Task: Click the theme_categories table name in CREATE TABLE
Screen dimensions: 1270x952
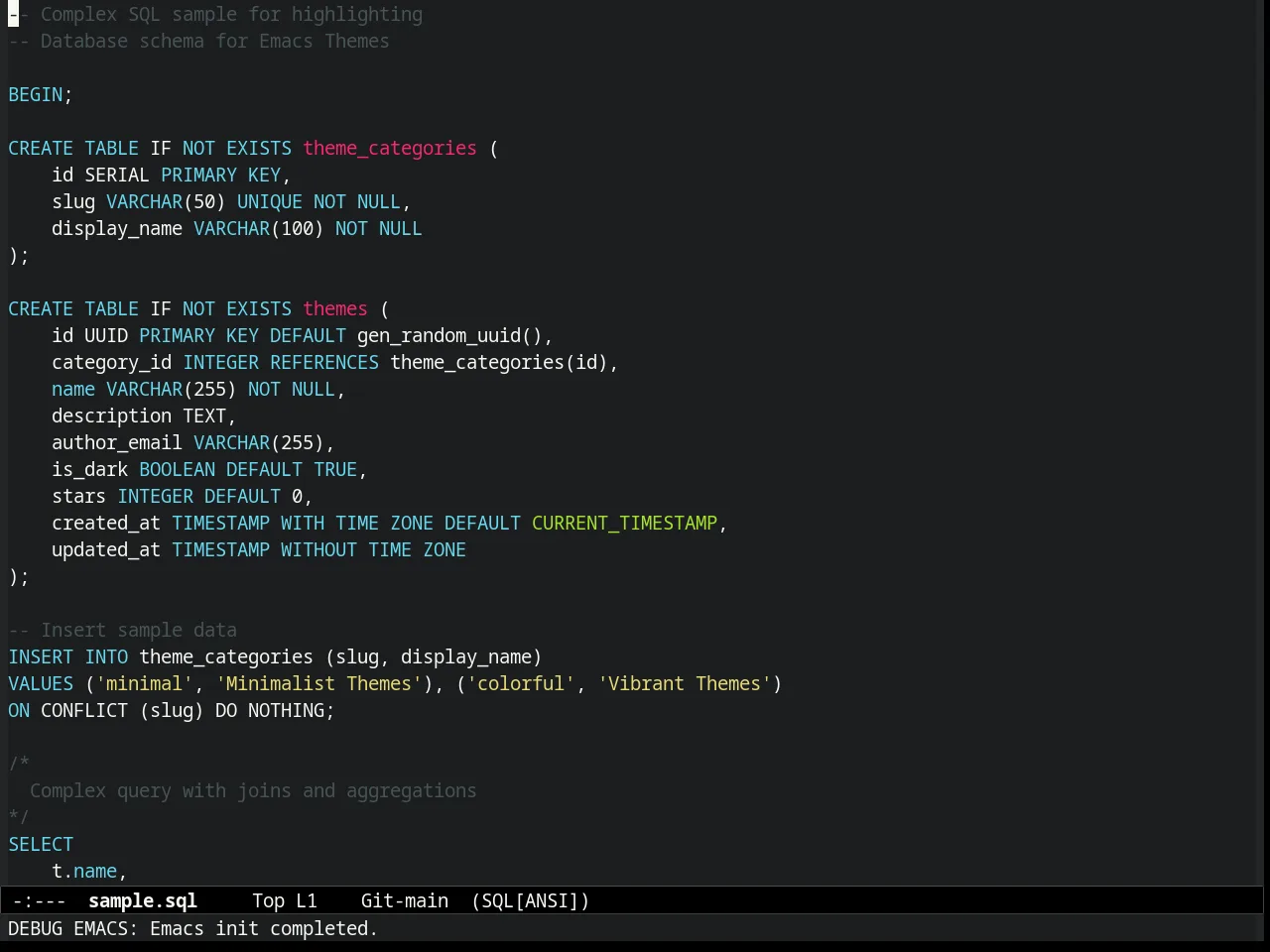Action: [x=390, y=148]
